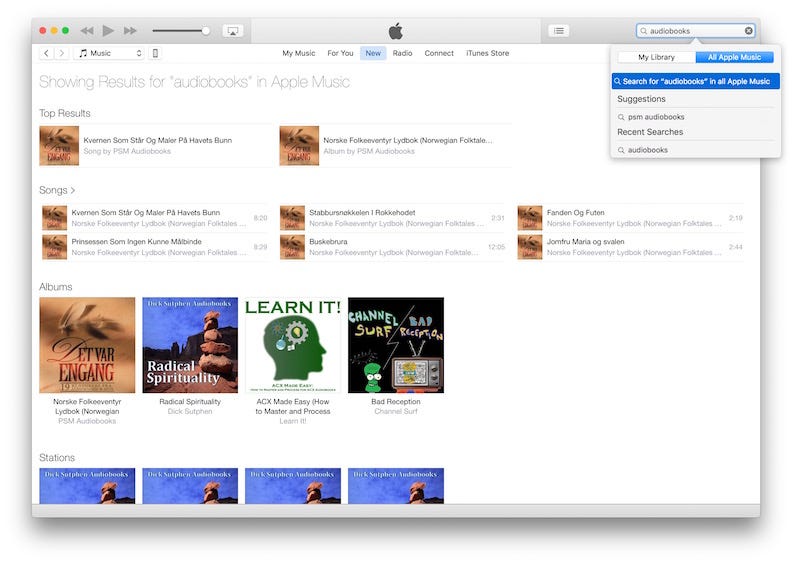The width and height of the screenshot is (800, 563).
Task: Open the Det Var Engang album cover
Action: pyautogui.click(x=87, y=345)
